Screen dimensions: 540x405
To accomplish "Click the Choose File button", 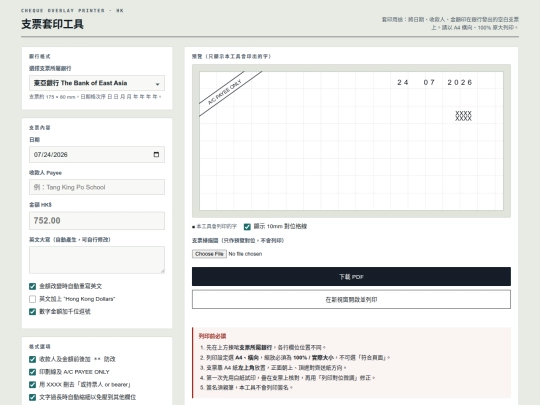I will 209,254.
